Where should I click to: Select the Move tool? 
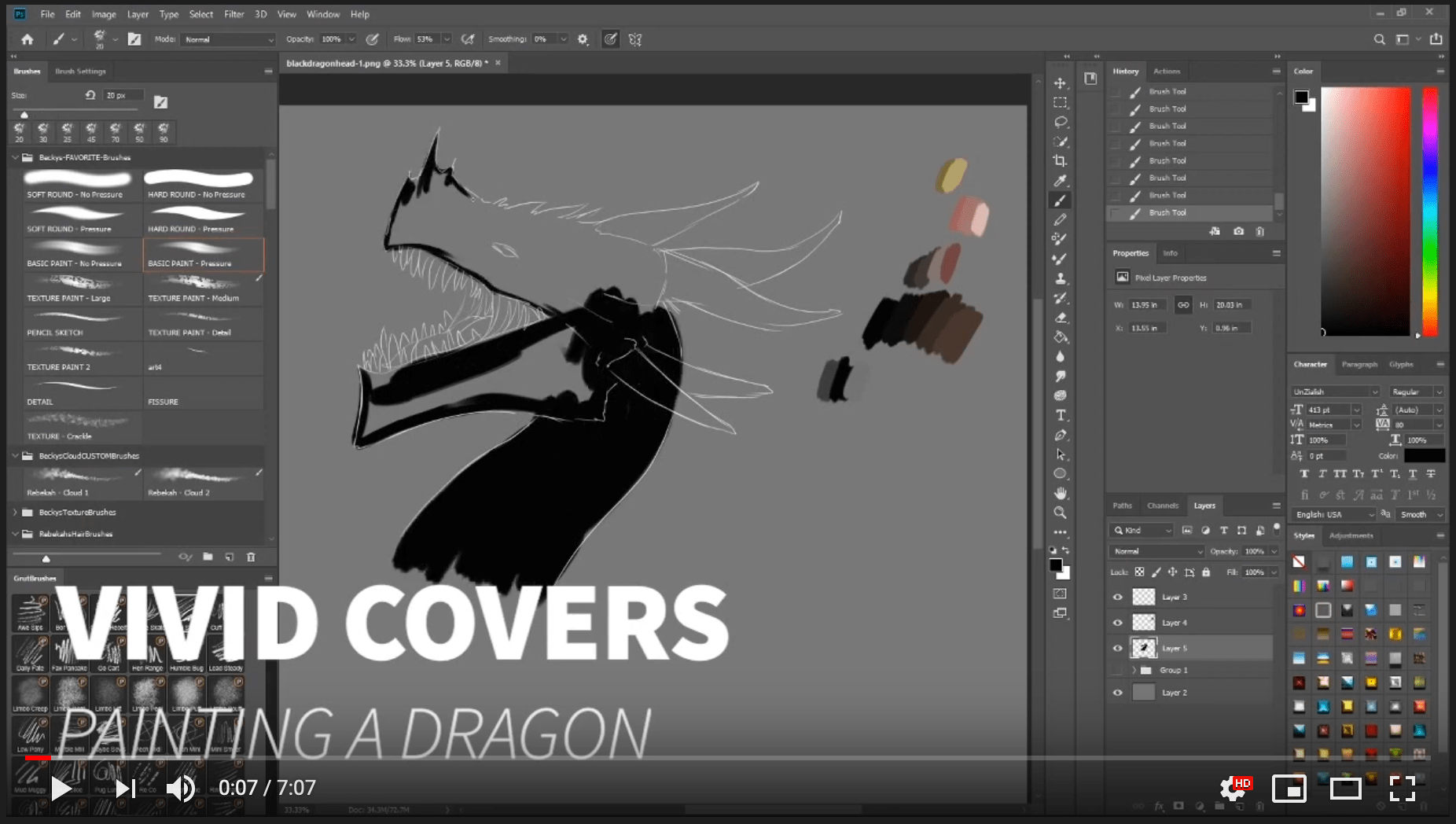[1060, 83]
